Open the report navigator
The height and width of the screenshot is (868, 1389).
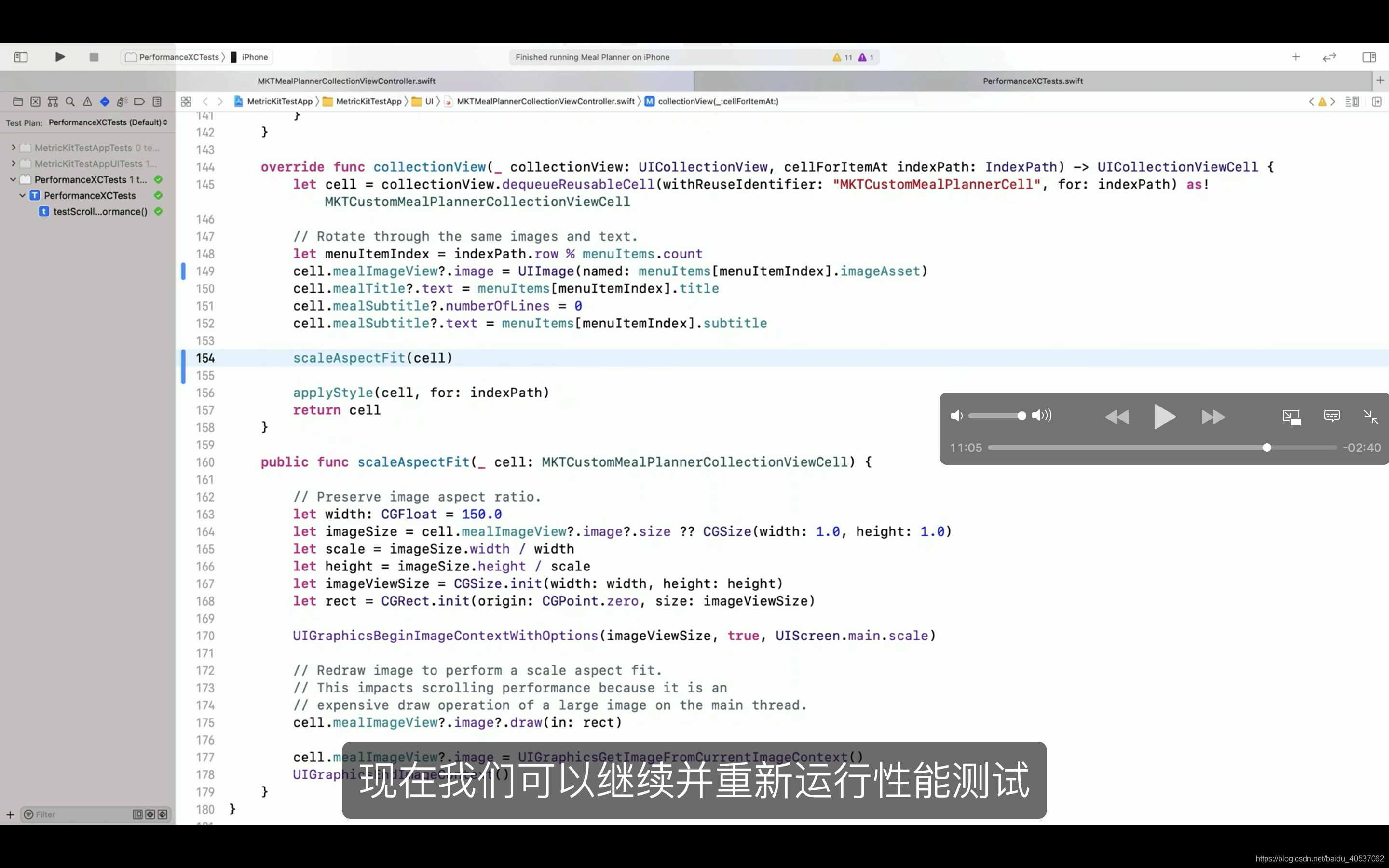coord(157,102)
